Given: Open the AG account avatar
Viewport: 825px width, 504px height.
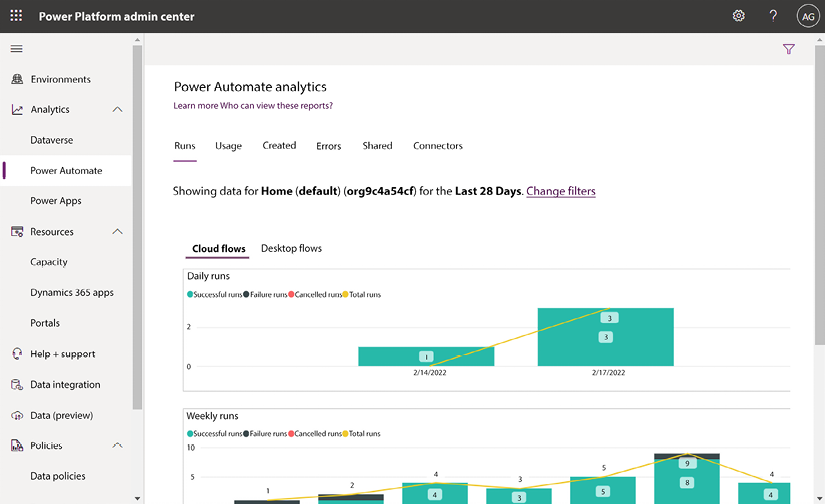Looking at the screenshot, I should pyautogui.click(x=808, y=16).
